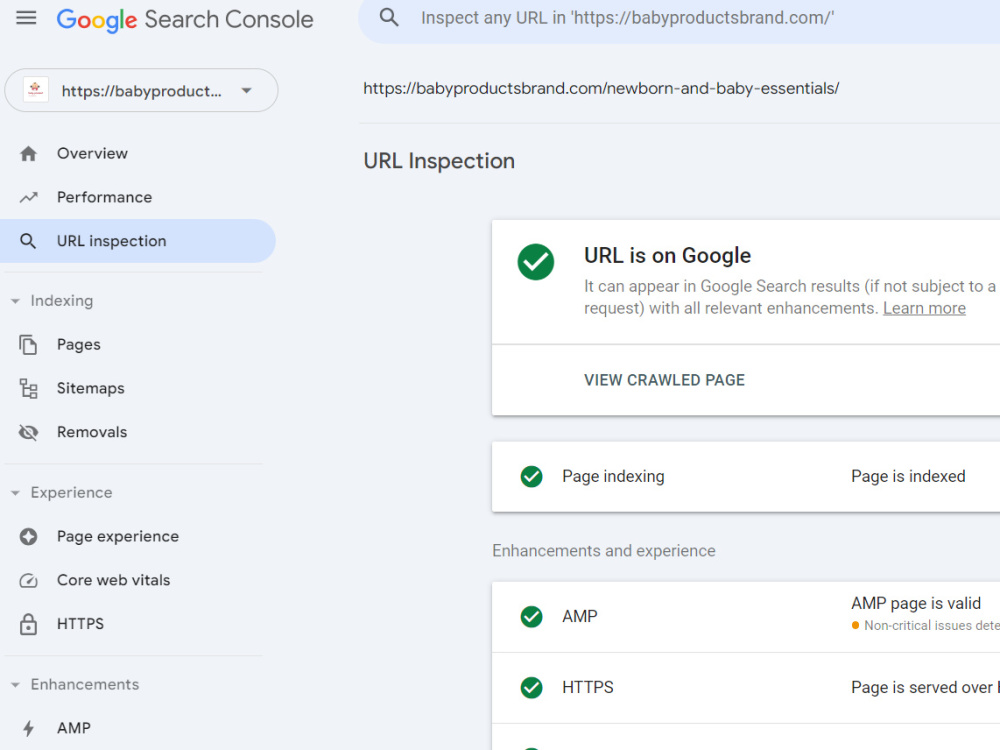Select URL inspection in the sidebar

[138, 241]
